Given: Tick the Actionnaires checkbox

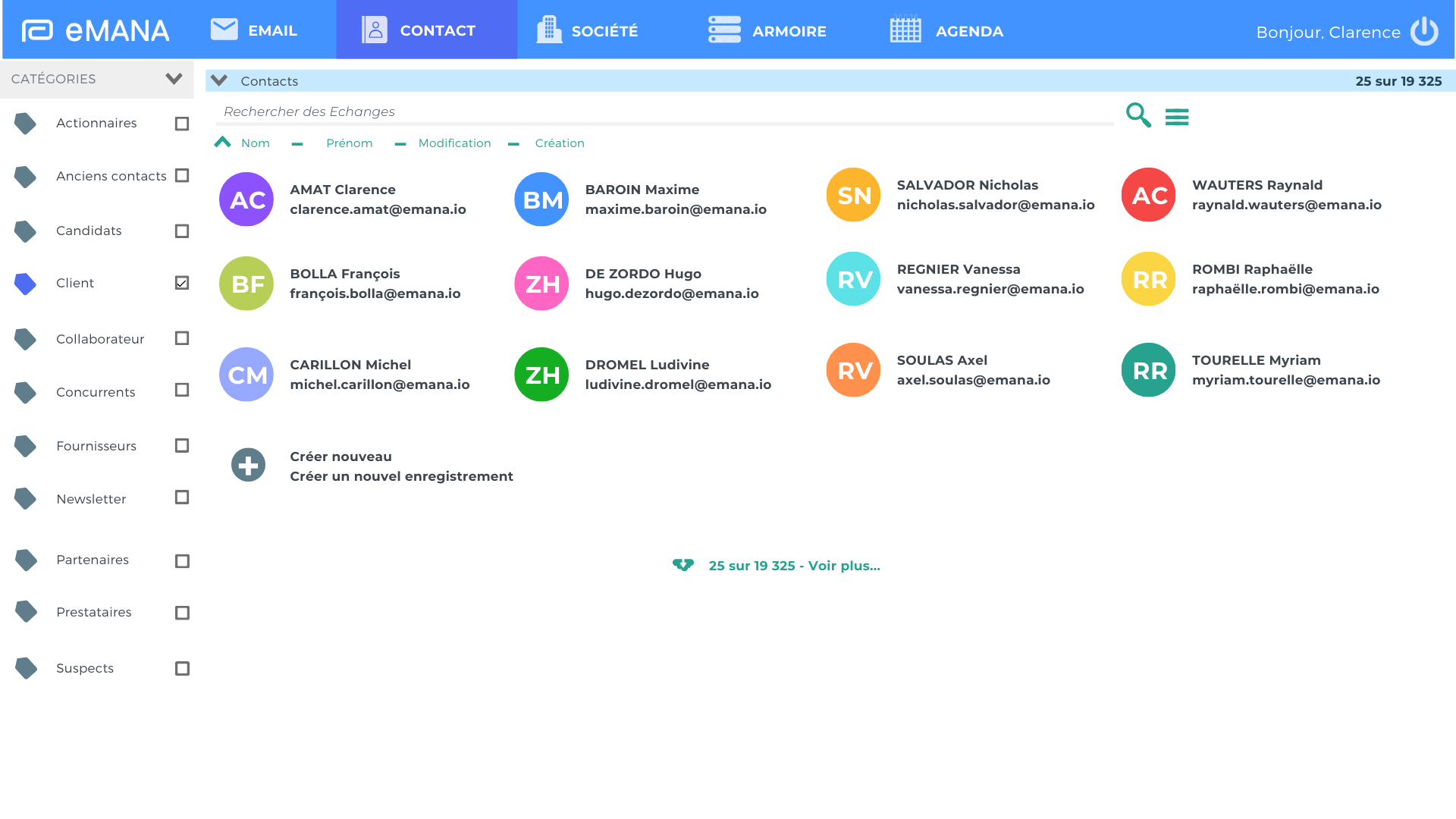Looking at the screenshot, I should point(182,124).
